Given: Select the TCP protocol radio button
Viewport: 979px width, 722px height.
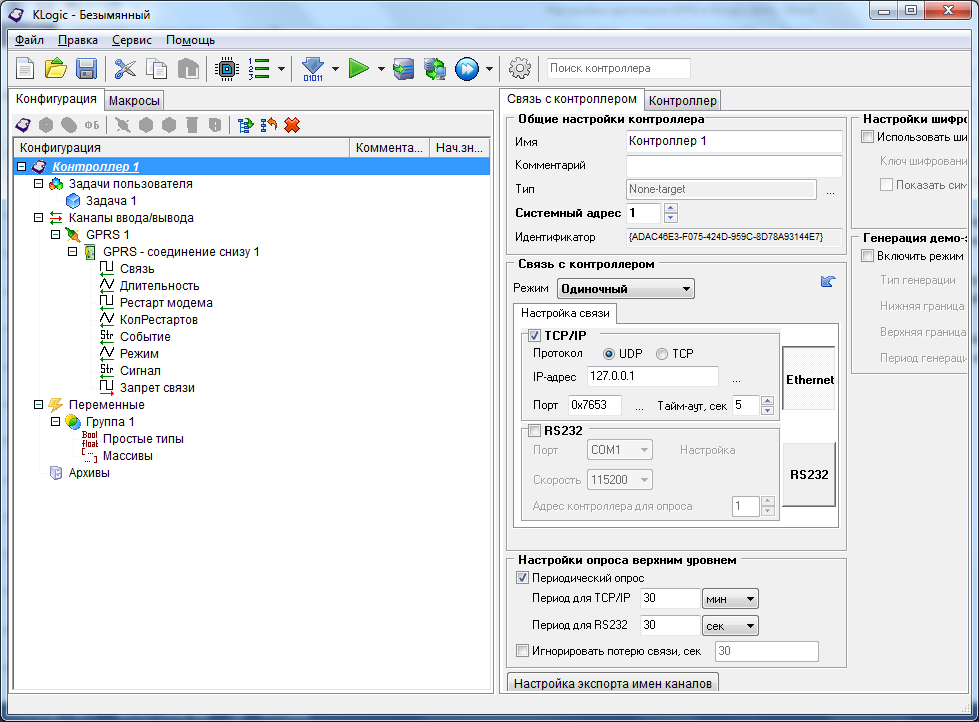Looking at the screenshot, I should (662, 354).
